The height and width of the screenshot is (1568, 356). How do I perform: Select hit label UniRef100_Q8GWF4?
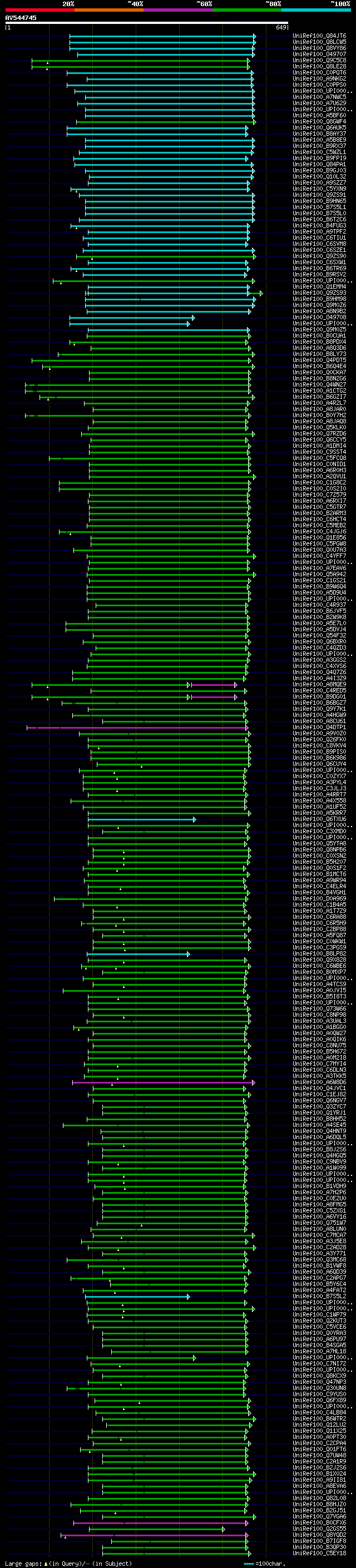319,122
